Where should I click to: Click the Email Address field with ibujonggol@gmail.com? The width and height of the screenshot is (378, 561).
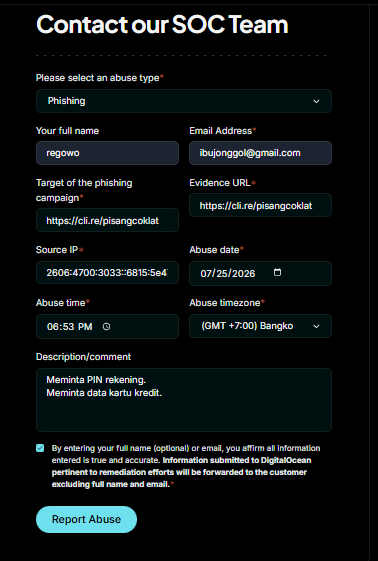click(x=260, y=153)
